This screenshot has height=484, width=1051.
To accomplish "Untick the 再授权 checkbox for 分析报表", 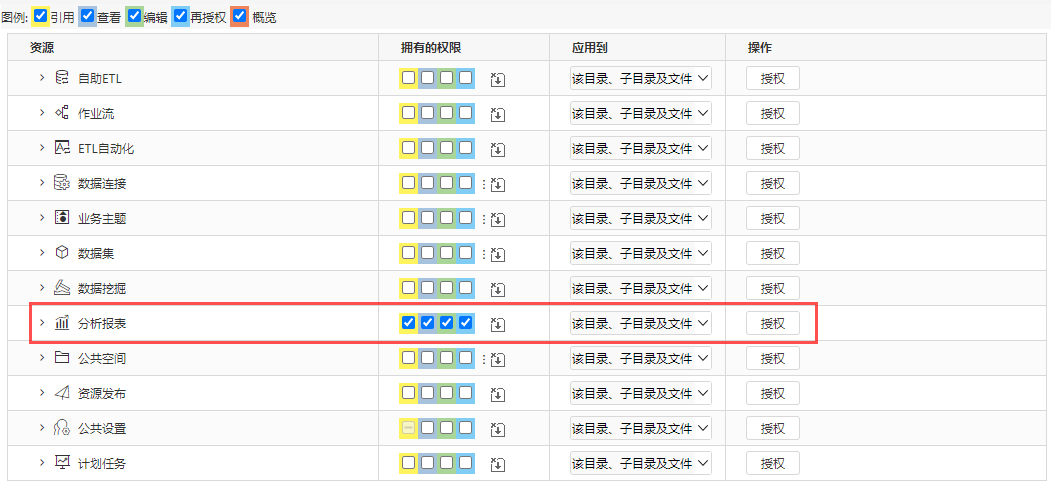I will 466,322.
